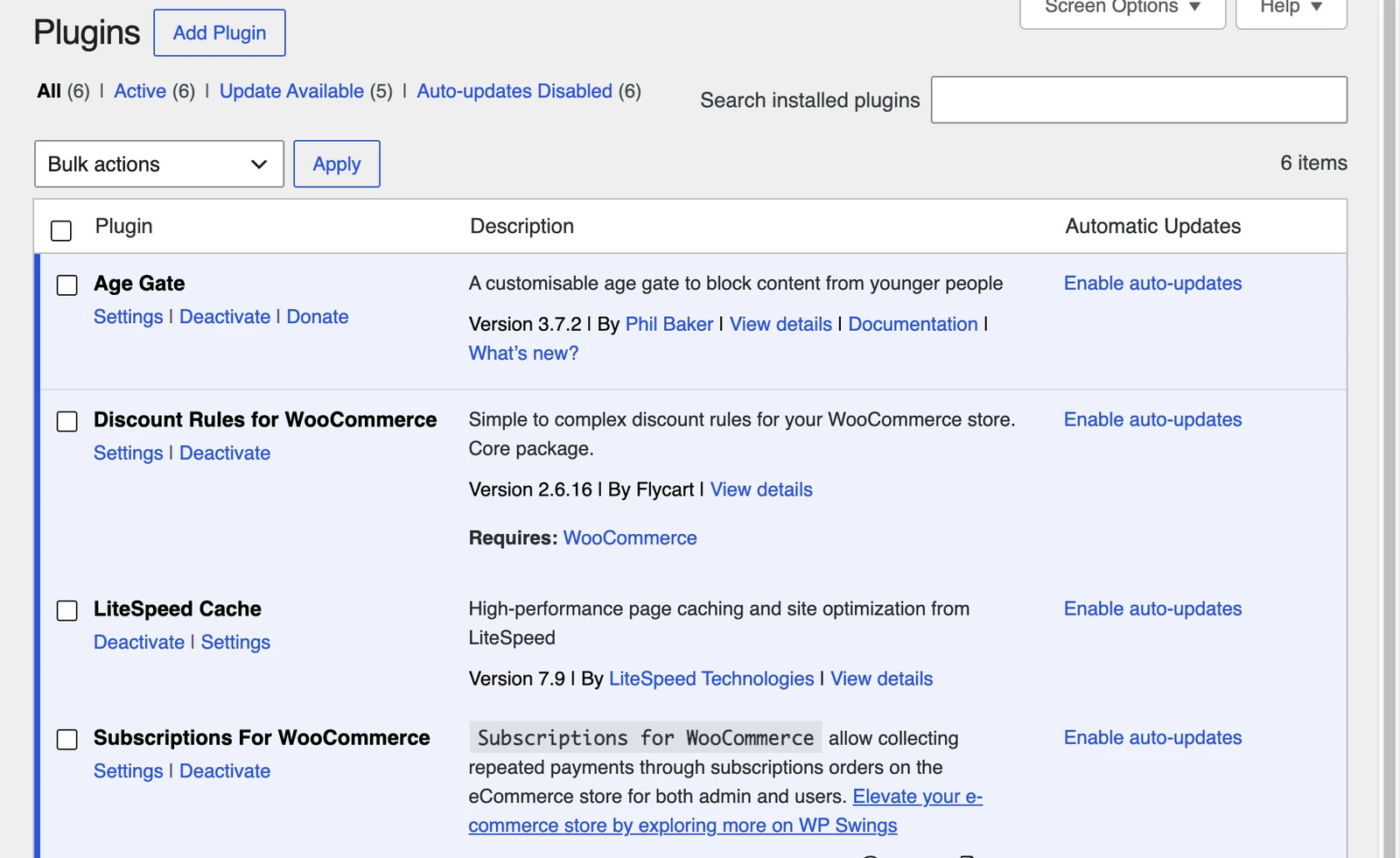This screenshot has width=1400, height=858.
Task: Click the LiteSpeed Cache plugin name
Action: click(x=178, y=608)
